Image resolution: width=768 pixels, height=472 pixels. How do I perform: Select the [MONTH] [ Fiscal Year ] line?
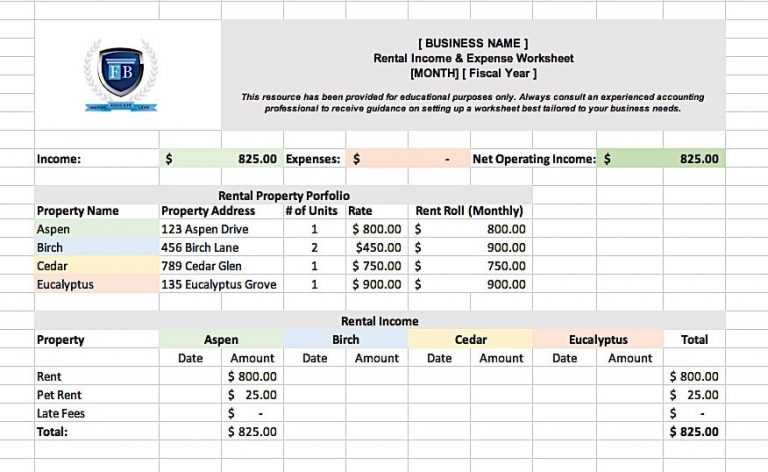473,73
